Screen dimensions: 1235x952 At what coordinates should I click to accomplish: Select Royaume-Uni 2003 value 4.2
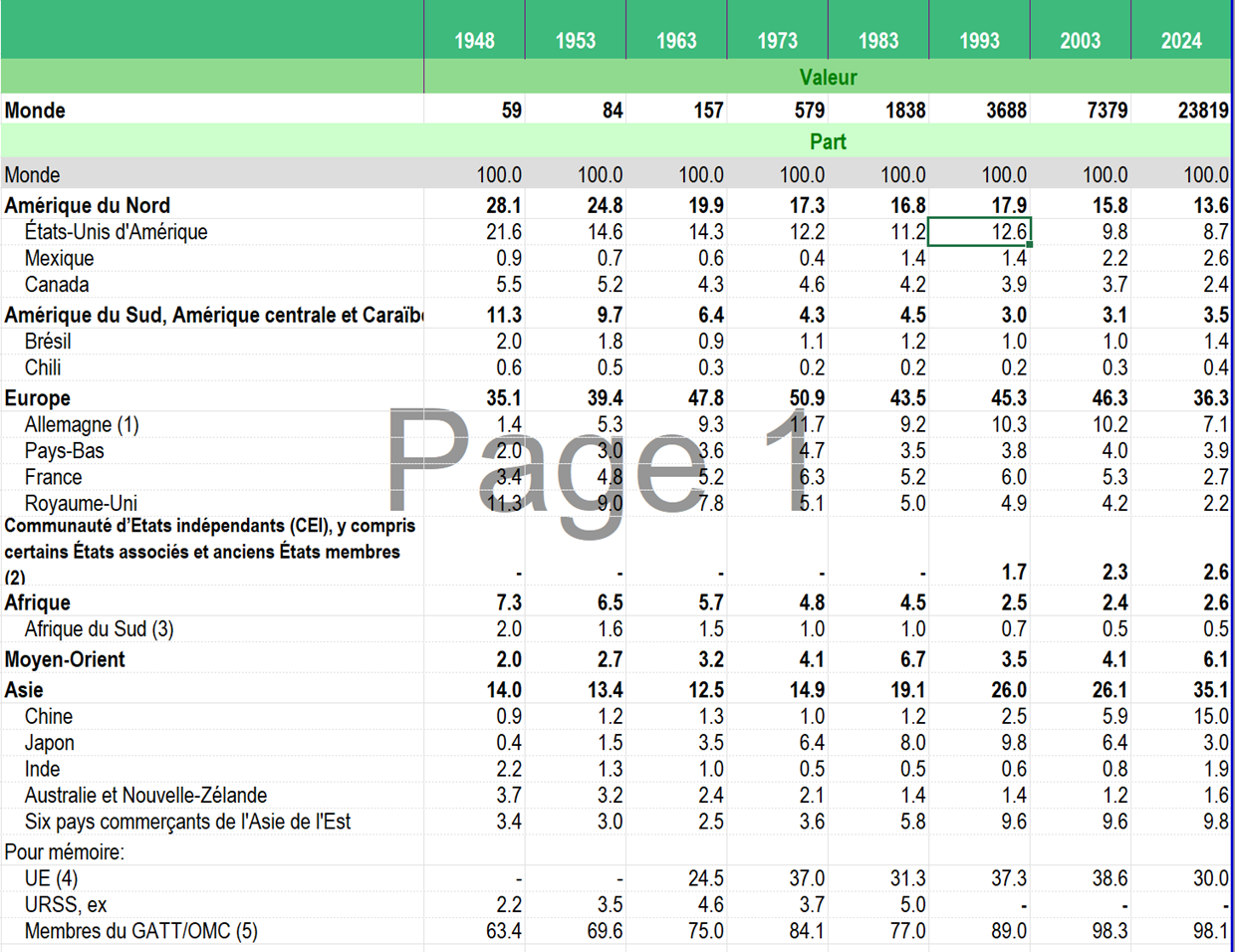click(1113, 504)
